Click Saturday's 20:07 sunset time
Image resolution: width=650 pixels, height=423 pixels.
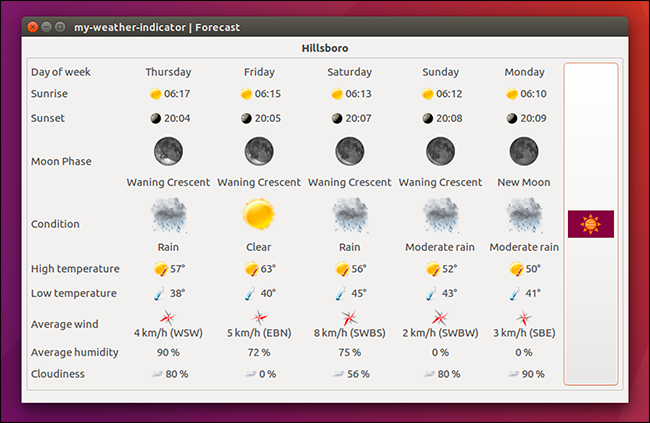coord(359,119)
